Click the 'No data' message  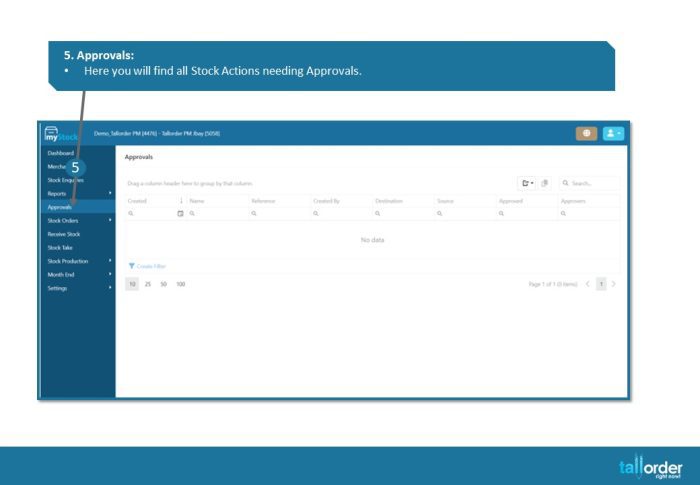click(x=372, y=240)
